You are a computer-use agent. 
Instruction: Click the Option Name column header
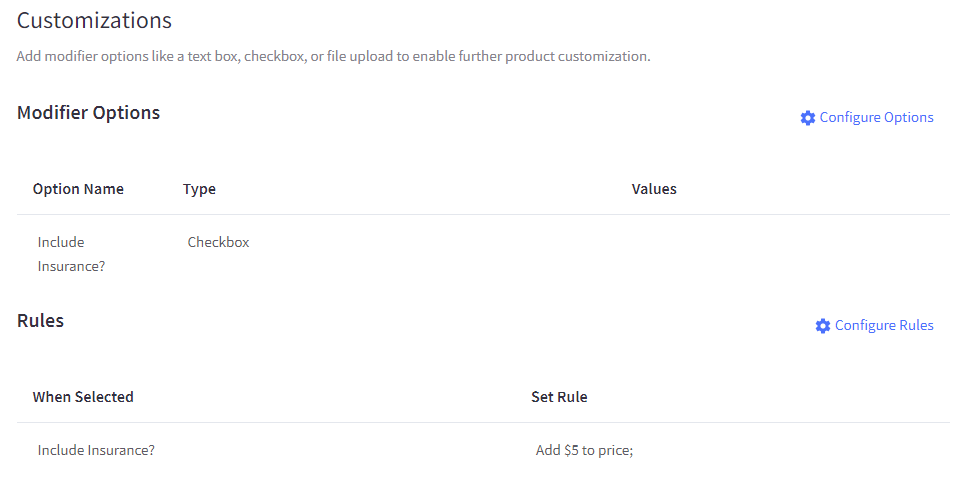[x=78, y=189]
